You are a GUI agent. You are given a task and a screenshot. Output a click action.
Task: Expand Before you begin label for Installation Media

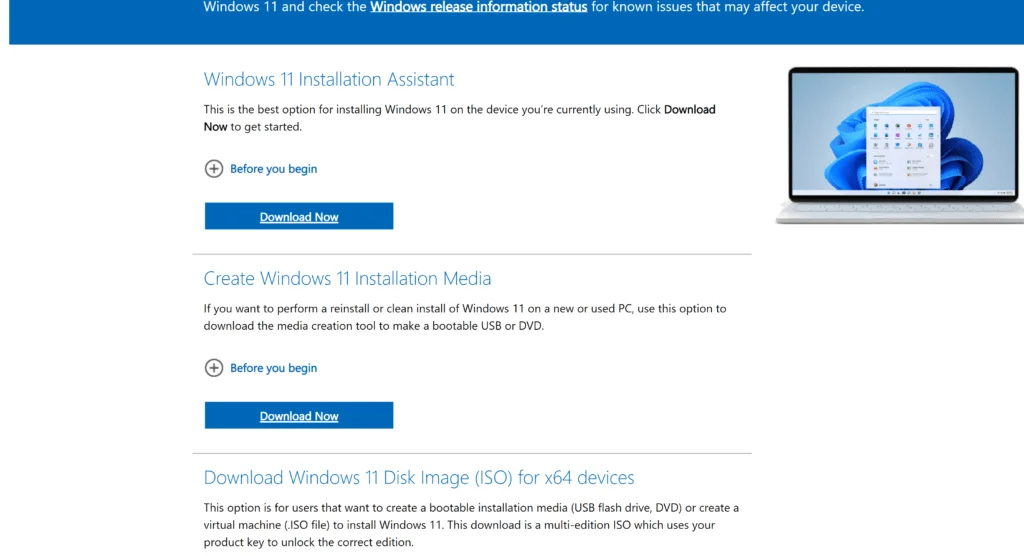pyautogui.click(x=273, y=368)
